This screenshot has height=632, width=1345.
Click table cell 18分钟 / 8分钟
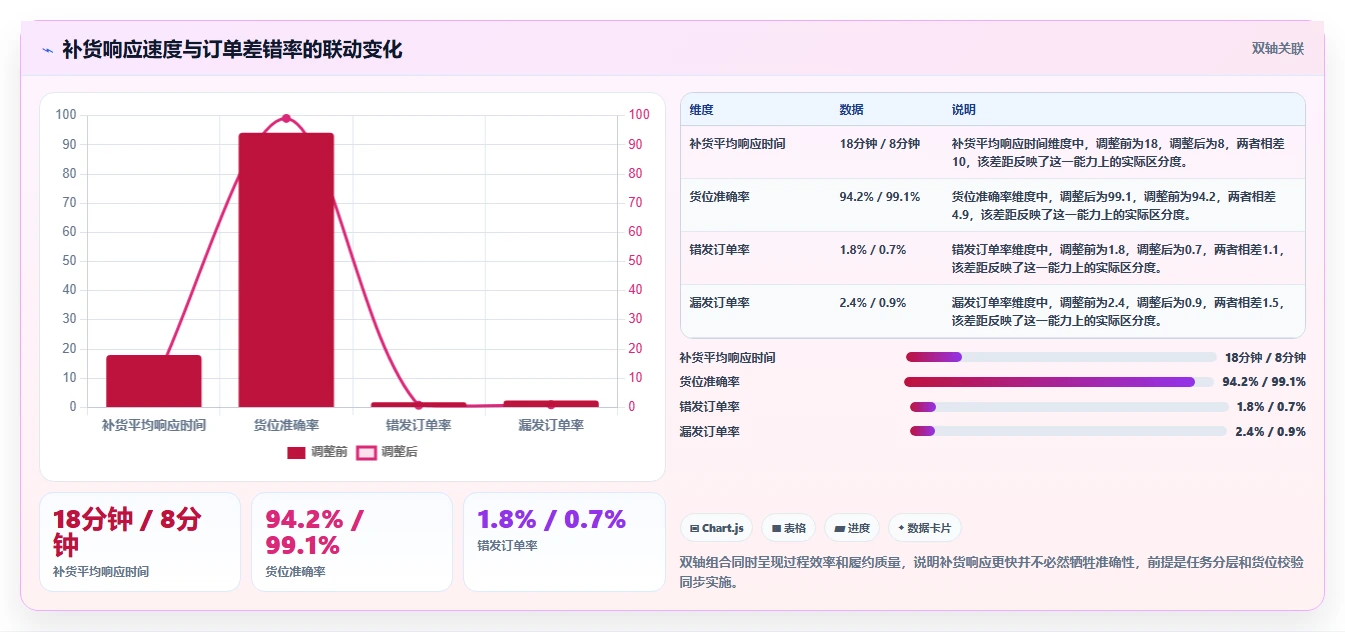(880, 144)
